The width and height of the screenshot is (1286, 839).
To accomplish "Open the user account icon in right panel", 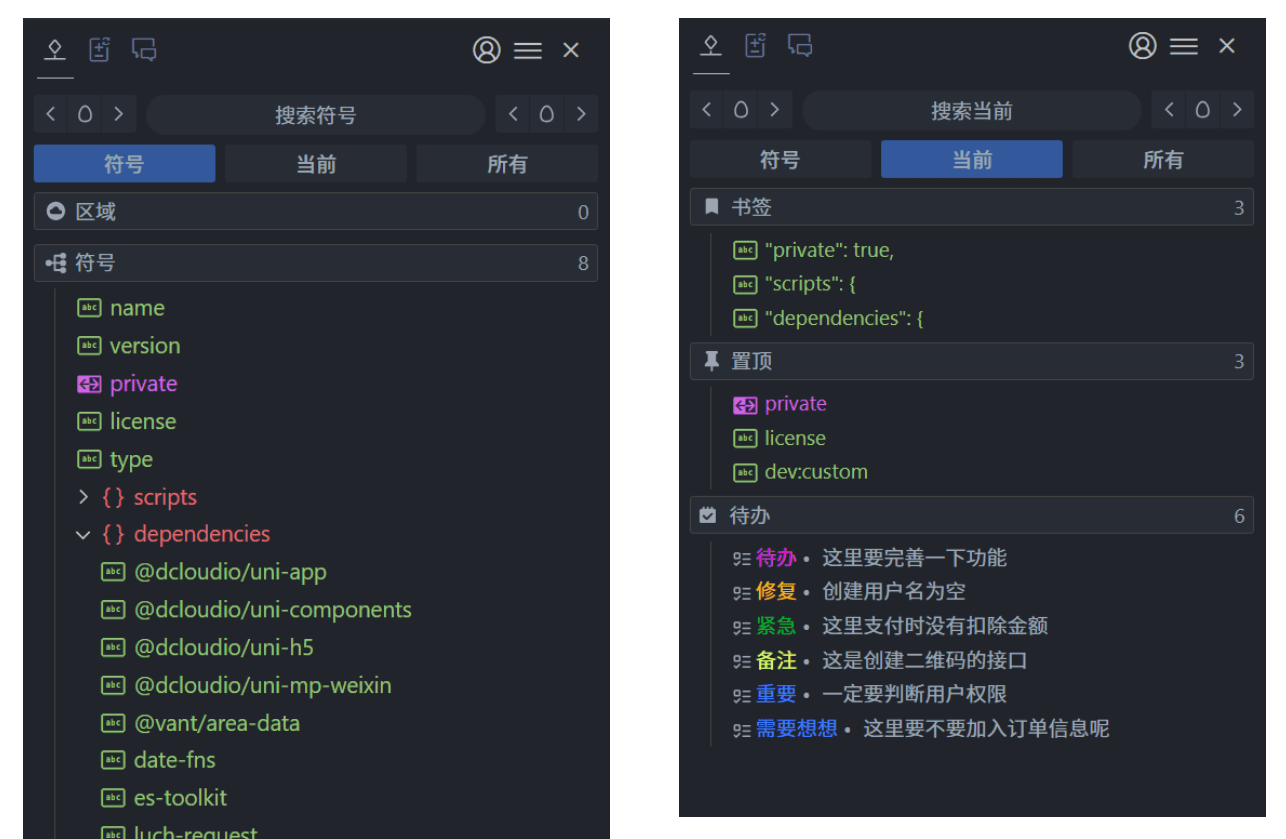I will tap(1142, 46).
